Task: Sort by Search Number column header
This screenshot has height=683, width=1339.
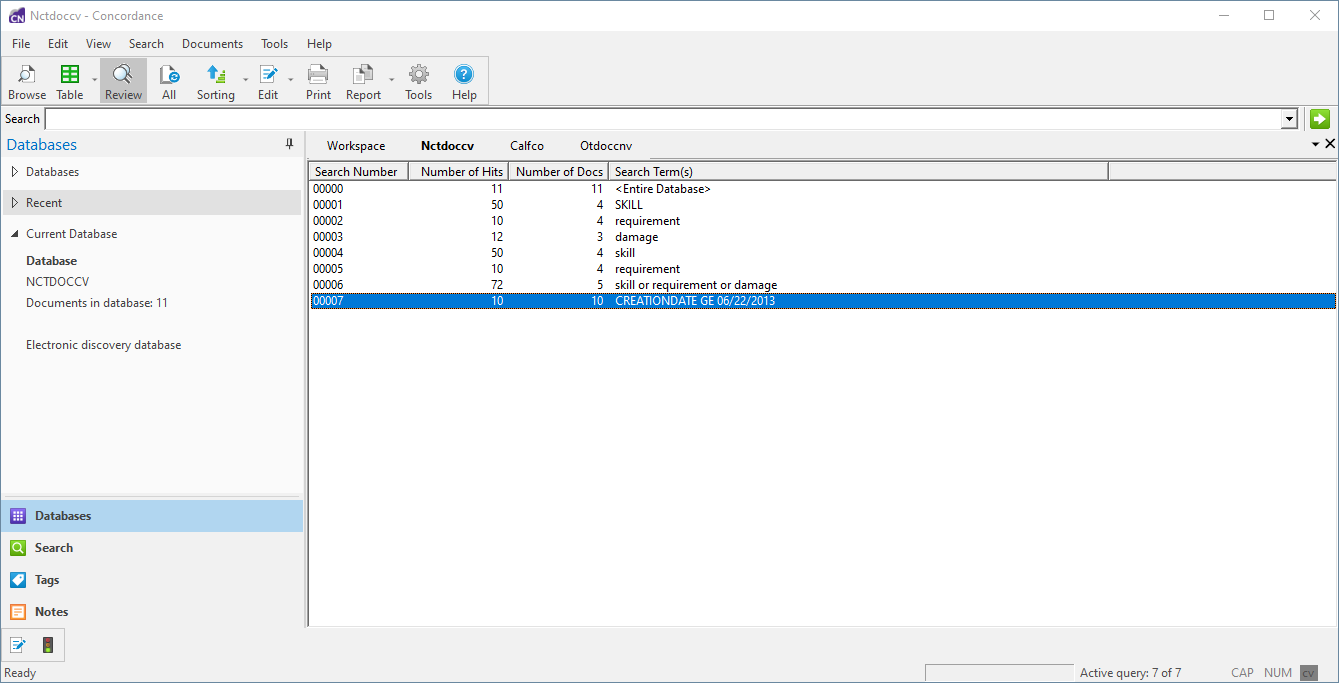Action: click(359, 171)
